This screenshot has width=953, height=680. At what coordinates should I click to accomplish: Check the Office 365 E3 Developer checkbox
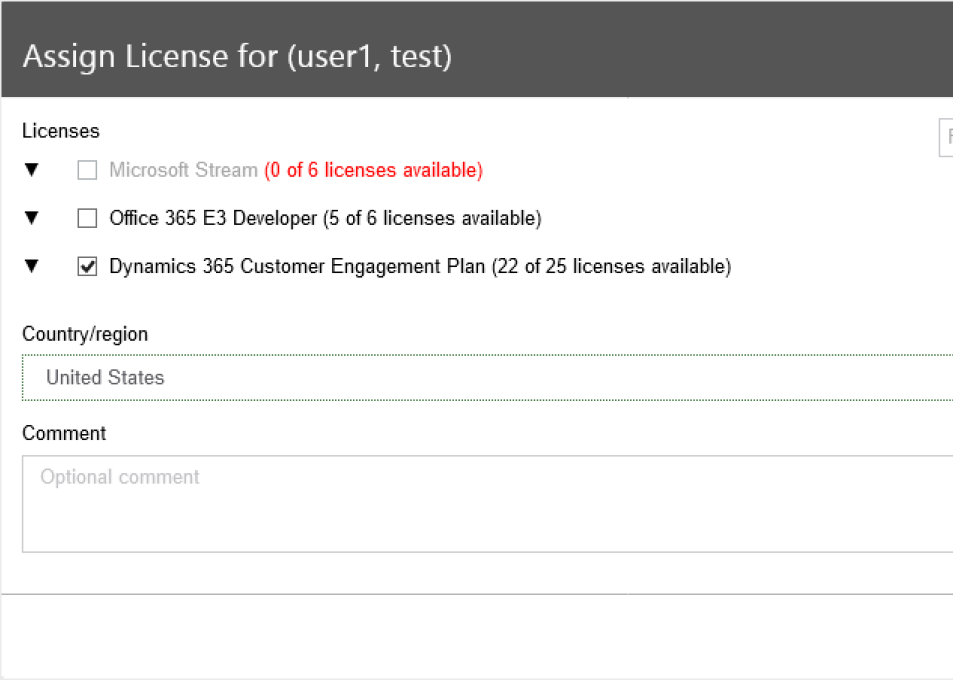click(x=87, y=218)
